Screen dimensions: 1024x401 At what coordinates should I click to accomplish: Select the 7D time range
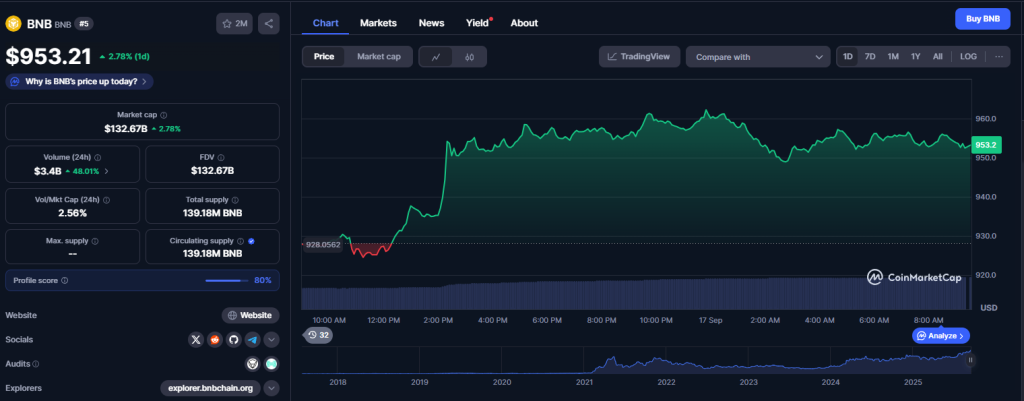point(870,57)
